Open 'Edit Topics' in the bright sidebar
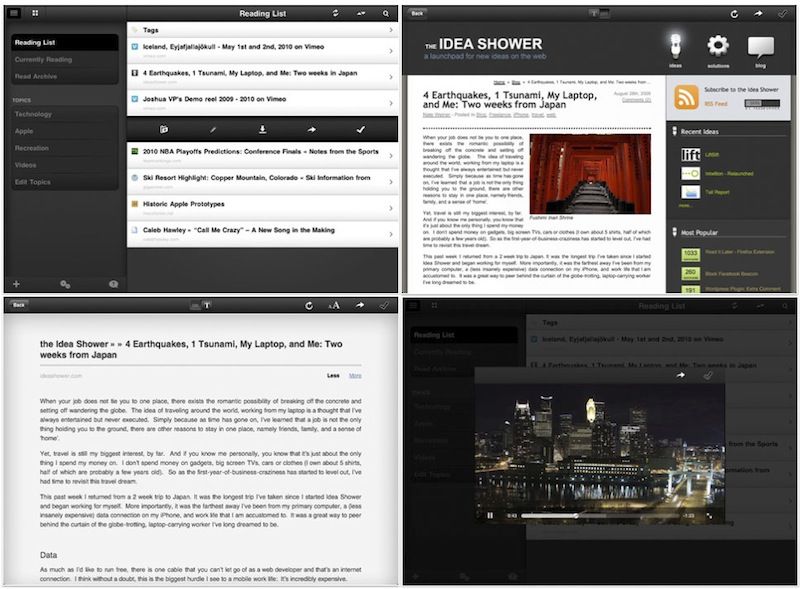 coord(64,181)
